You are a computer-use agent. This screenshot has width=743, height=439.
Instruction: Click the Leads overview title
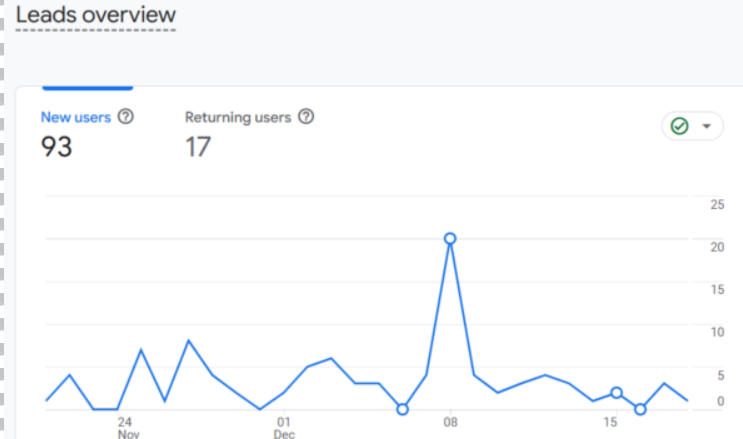[96, 15]
